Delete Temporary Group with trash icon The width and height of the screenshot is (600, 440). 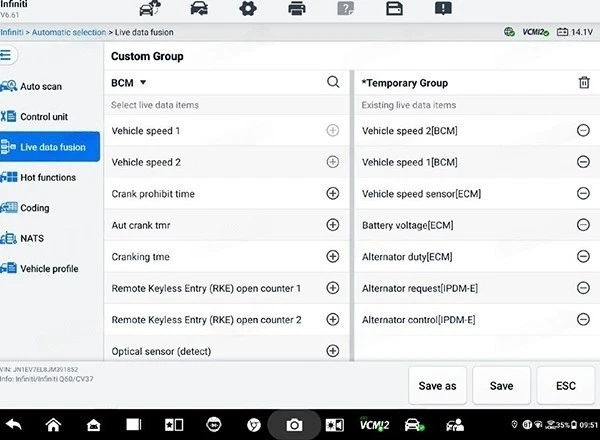point(584,83)
